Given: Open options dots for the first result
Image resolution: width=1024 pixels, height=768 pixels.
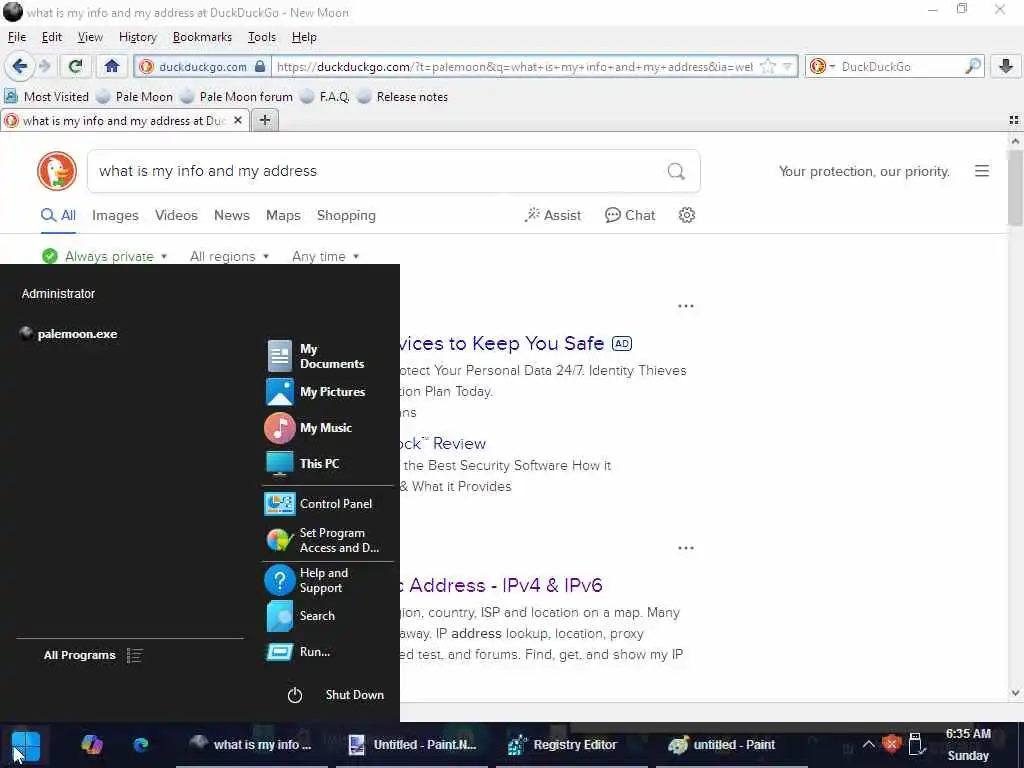Looking at the screenshot, I should (x=686, y=306).
